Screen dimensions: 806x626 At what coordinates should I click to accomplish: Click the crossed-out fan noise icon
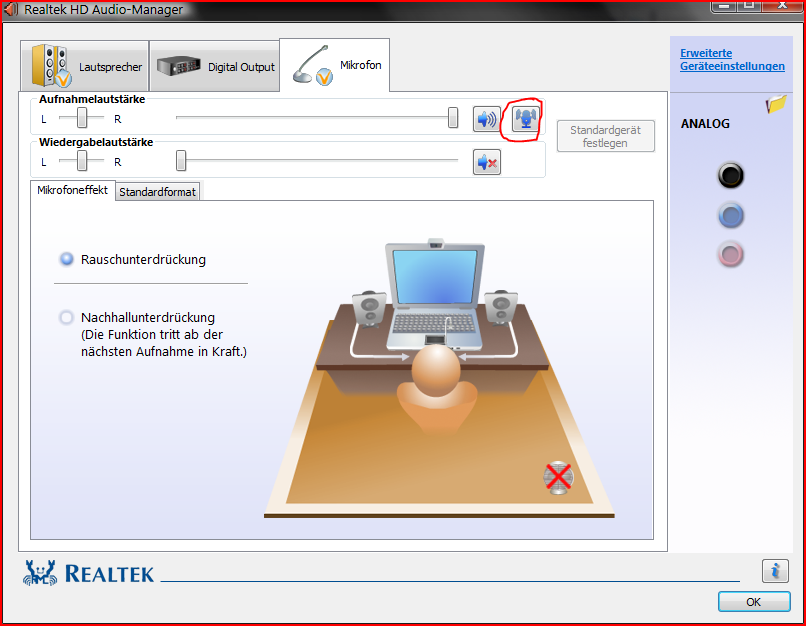click(558, 477)
